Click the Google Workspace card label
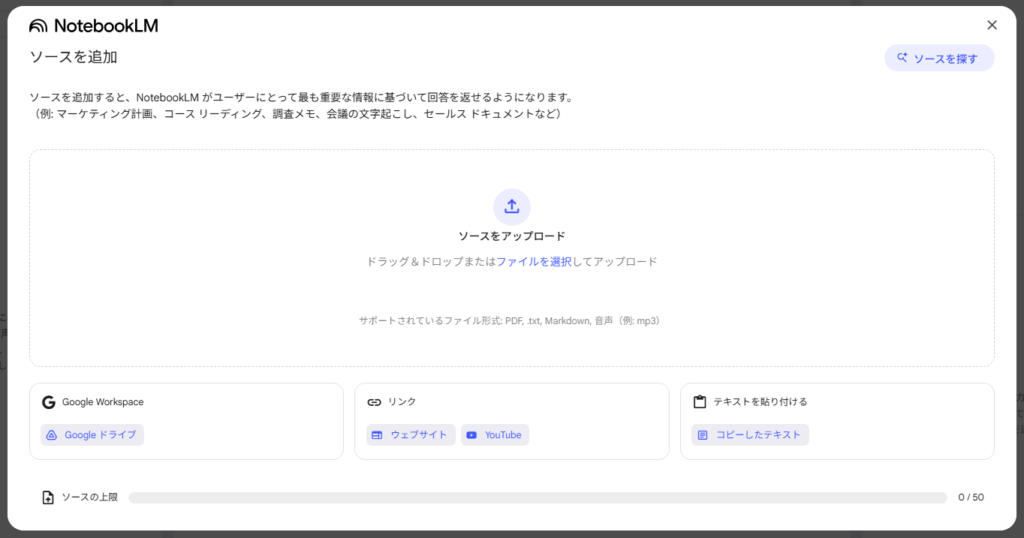The image size is (1024, 538). click(x=103, y=402)
